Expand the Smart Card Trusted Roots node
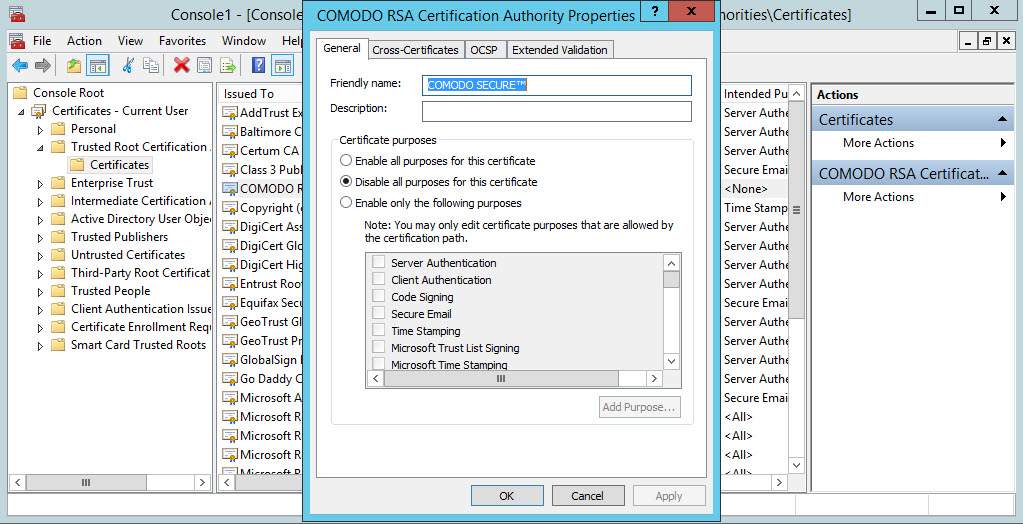Image resolution: width=1023 pixels, height=524 pixels. (x=40, y=346)
